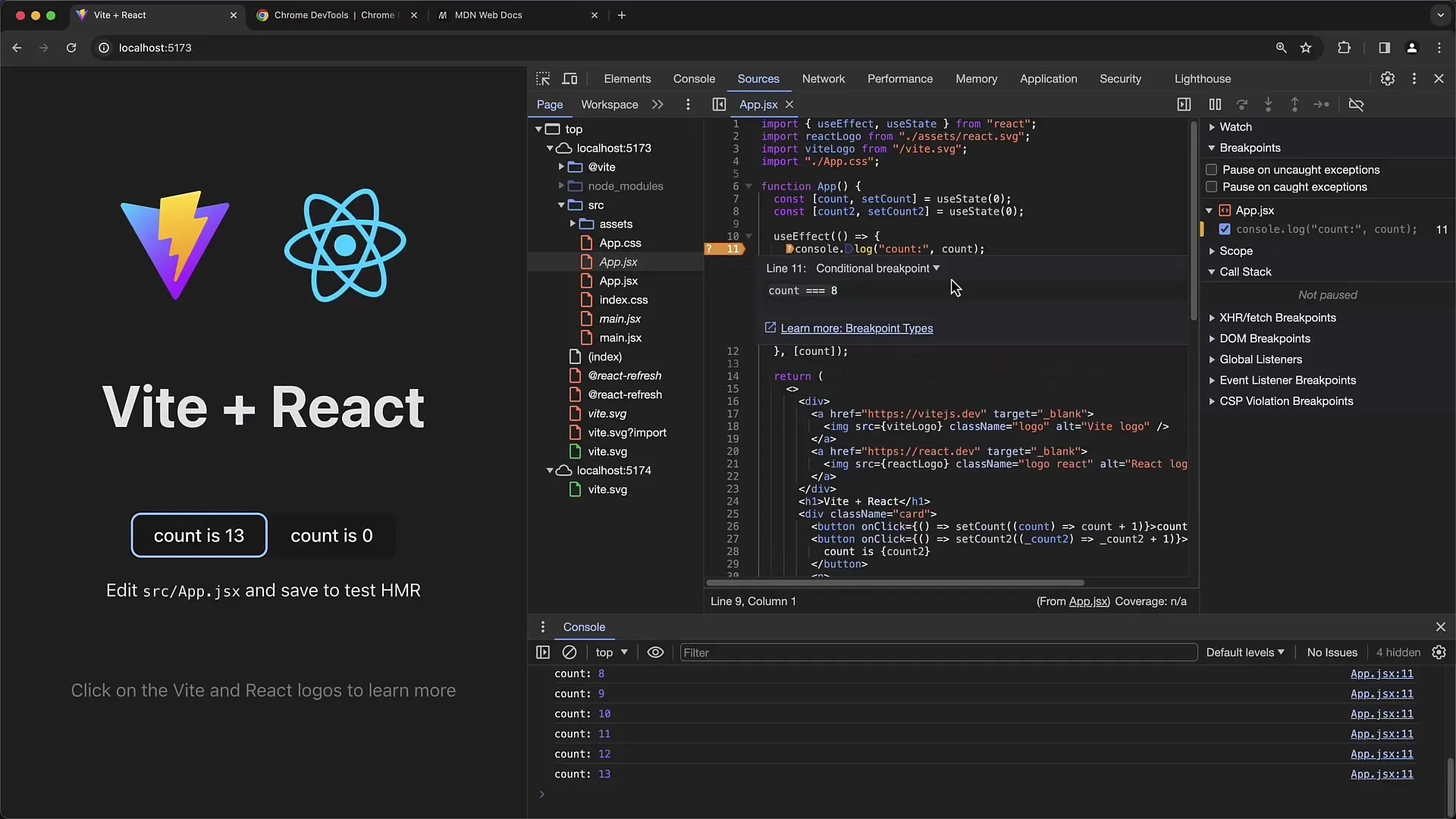The width and height of the screenshot is (1456, 819).
Task: Enable Pause on uncaught exceptions checkbox
Action: pyautogui.click(x=1211, y=169)
